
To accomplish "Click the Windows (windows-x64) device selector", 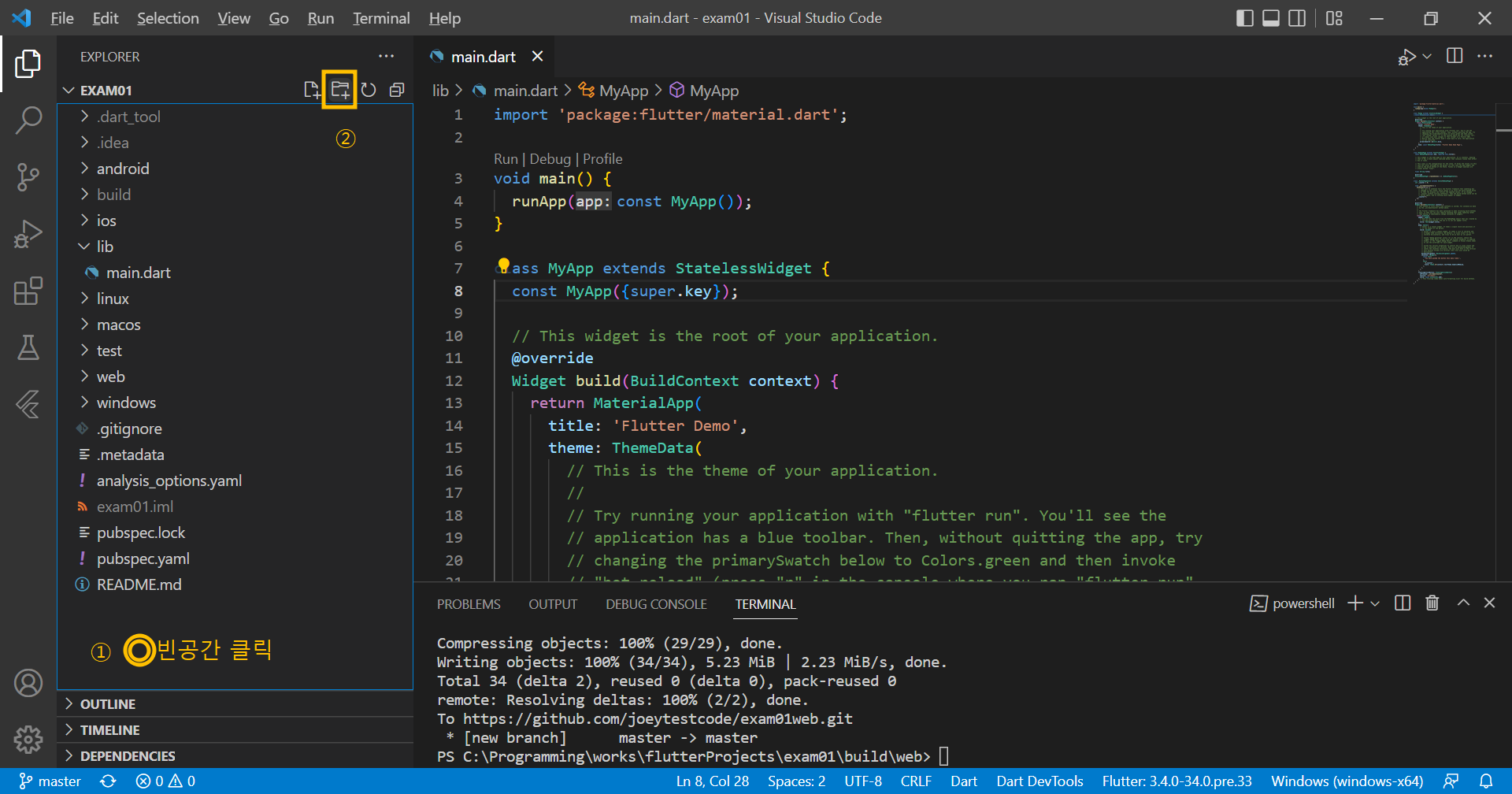I will pos(1347,781).
